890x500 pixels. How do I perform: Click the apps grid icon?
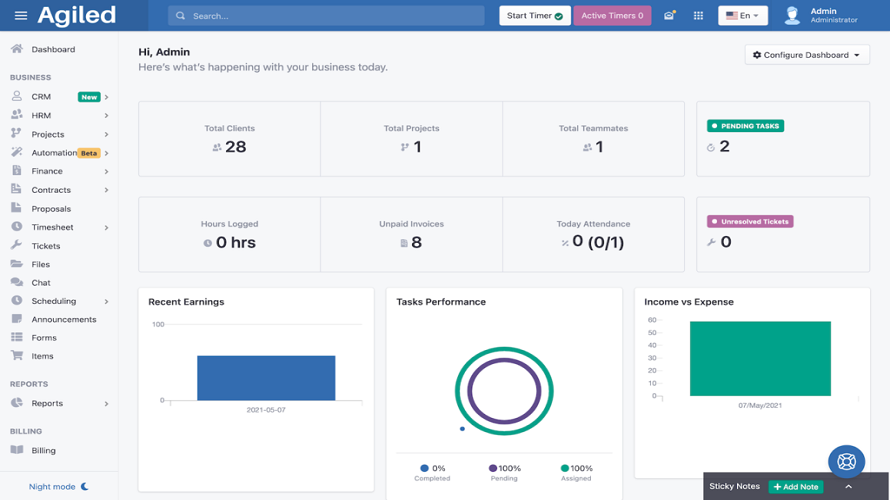click(698, 16)
